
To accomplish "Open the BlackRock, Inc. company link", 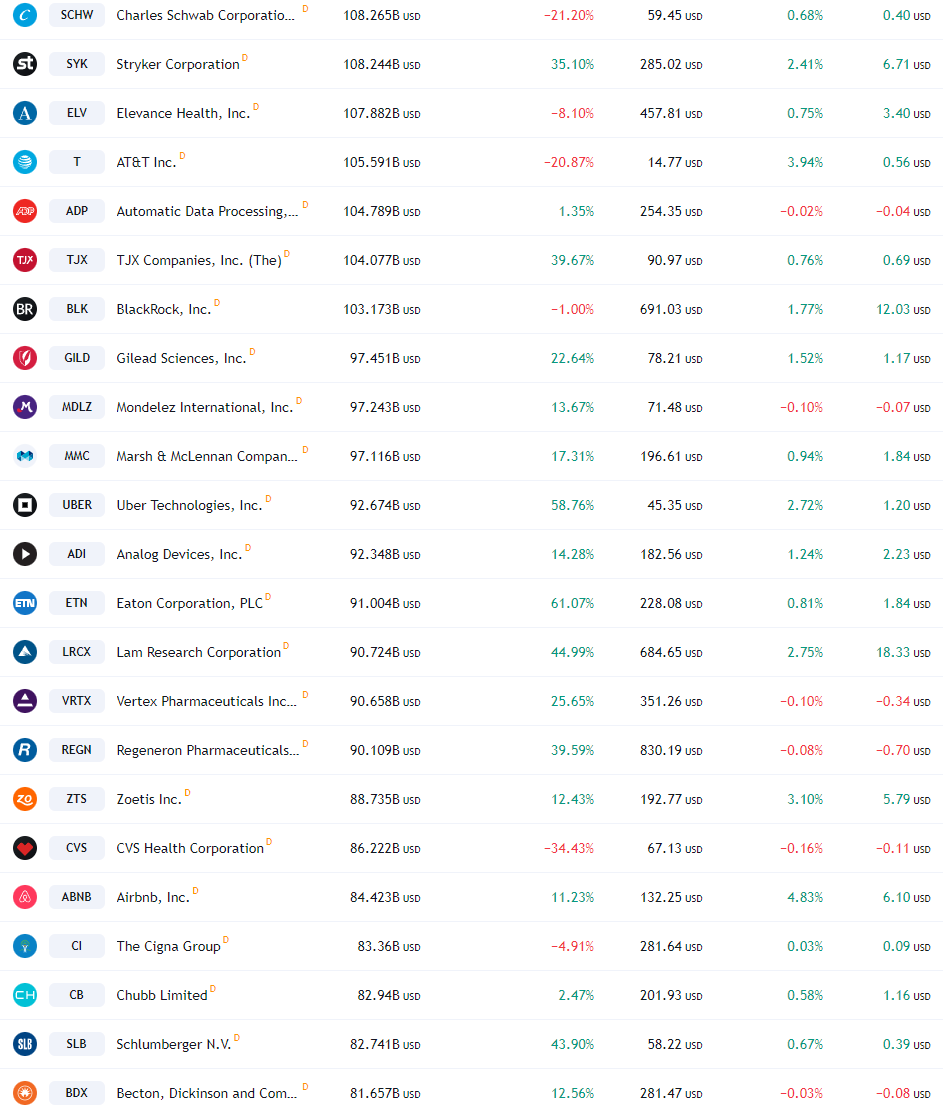I will pyautogui.click(x=164, y=309).
